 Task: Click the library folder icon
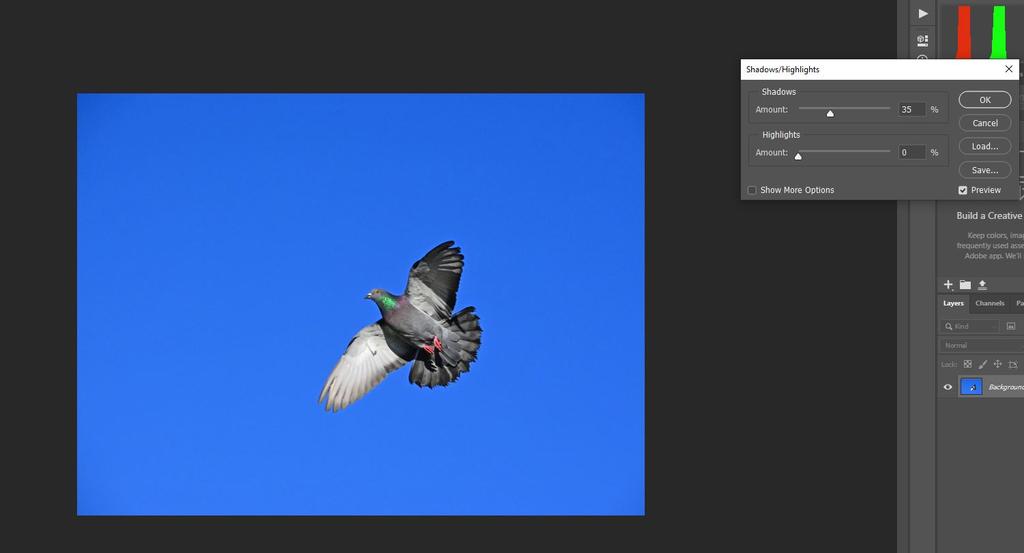coord(965,285)
